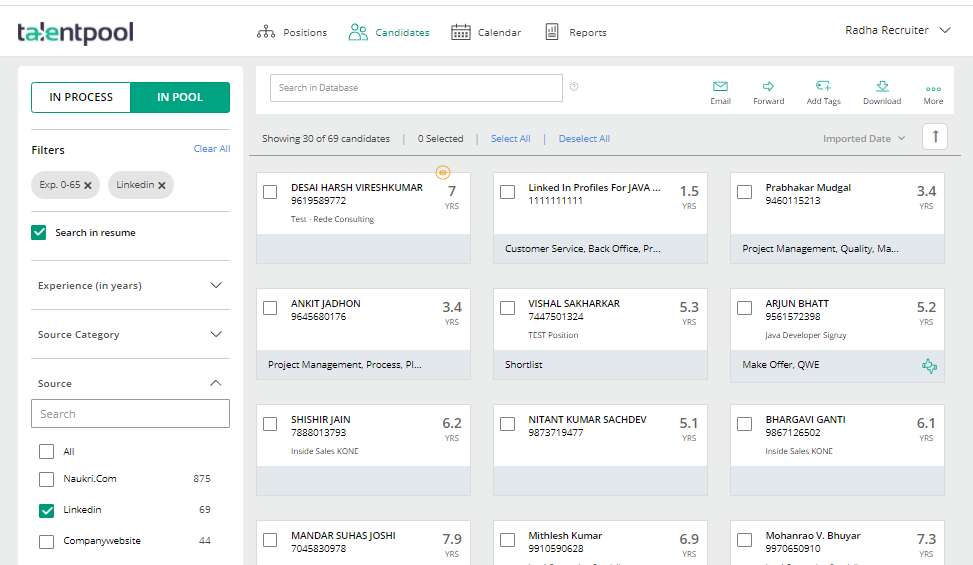Select ANKIT JADHON candidate checkbox
The height and width of the screenshot is (565, 973).
coord(270,308)
